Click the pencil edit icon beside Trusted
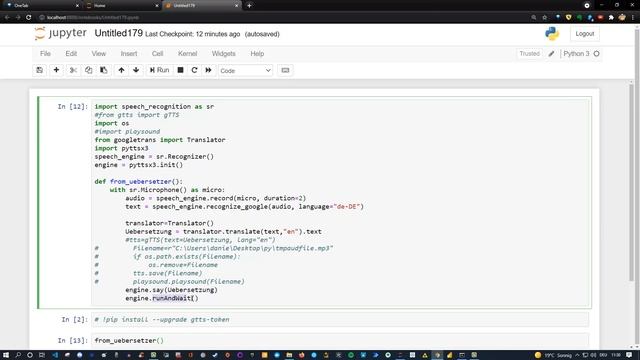This screenshot has width=640, height=360. tap(551, 53)
